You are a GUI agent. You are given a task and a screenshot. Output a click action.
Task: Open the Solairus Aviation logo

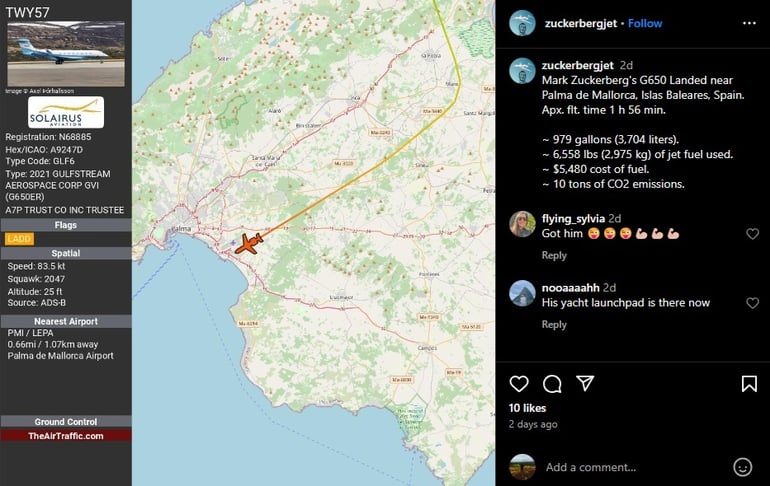point(66,112)
